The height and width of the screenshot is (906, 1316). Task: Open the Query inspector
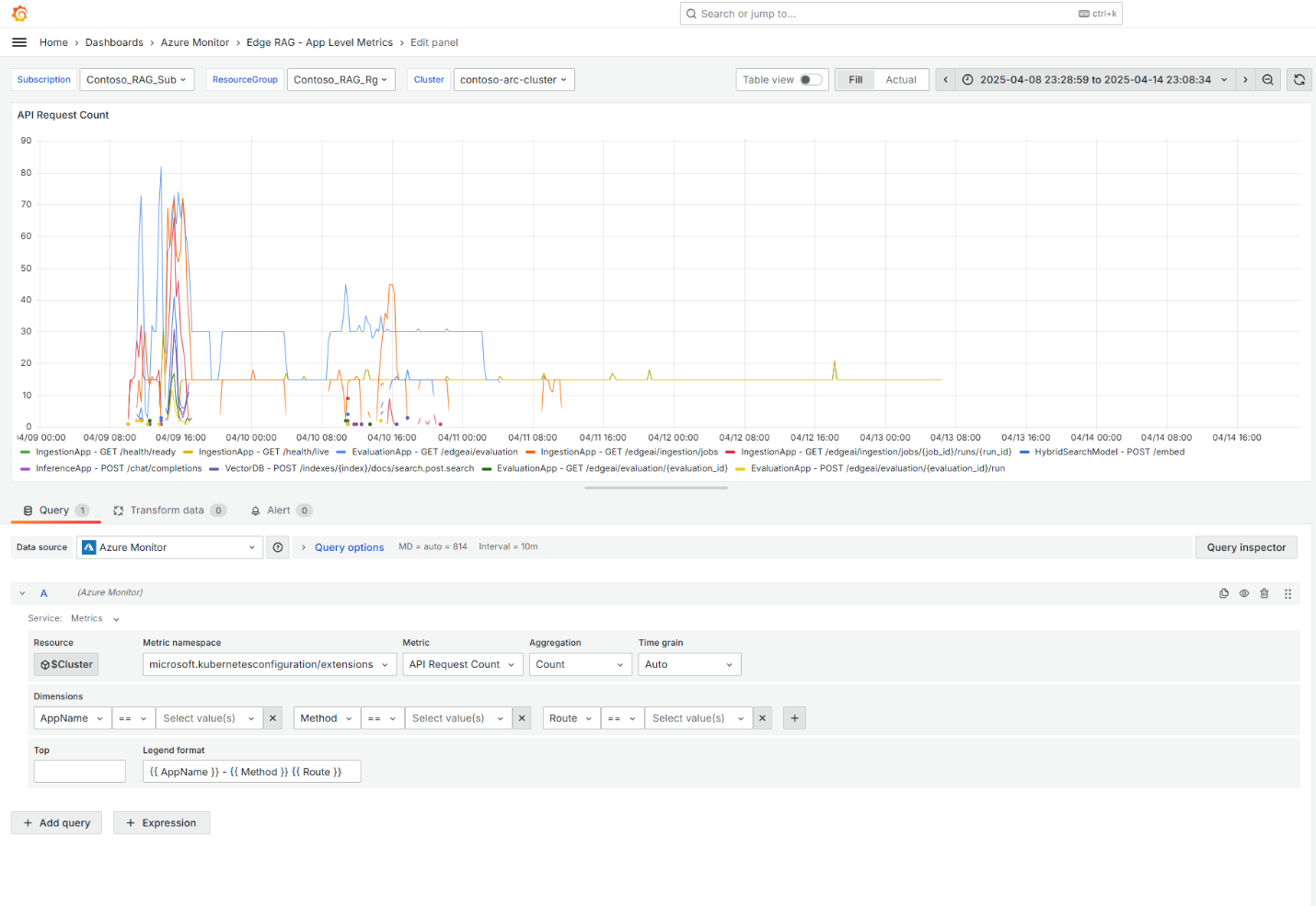(1246, 547)
